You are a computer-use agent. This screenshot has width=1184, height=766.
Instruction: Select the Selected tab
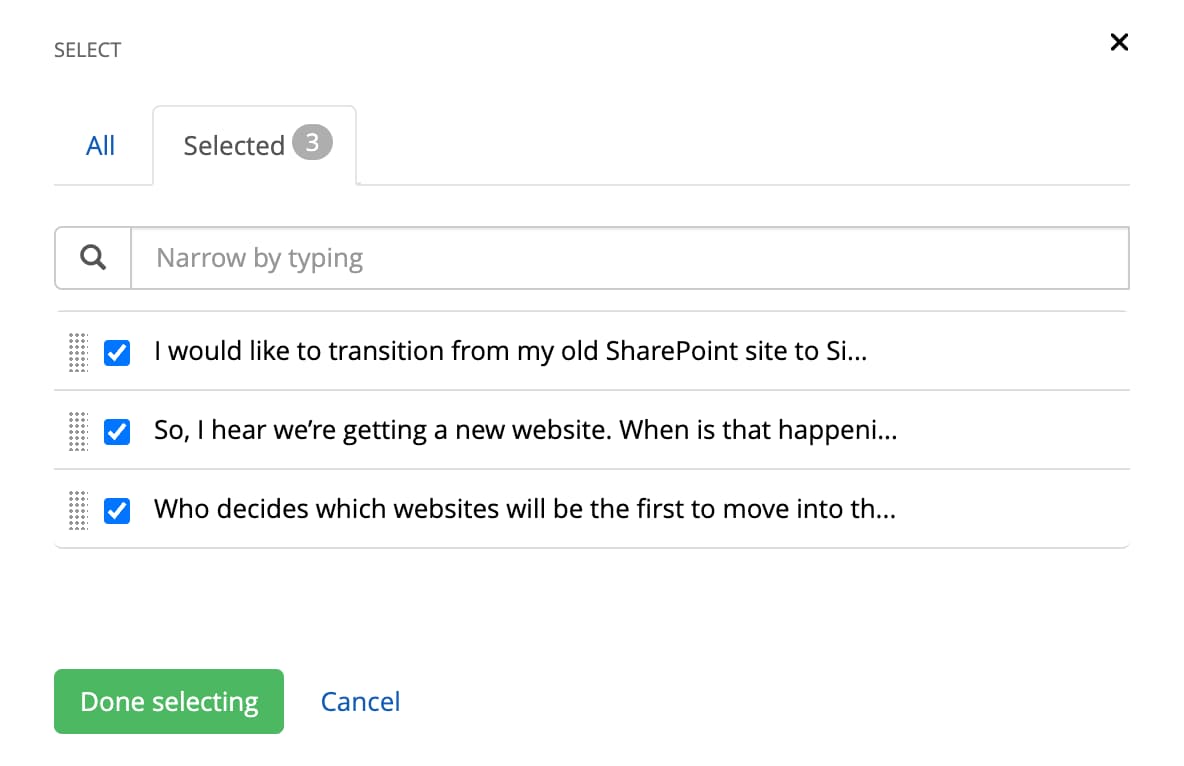(x=234, y=146)
